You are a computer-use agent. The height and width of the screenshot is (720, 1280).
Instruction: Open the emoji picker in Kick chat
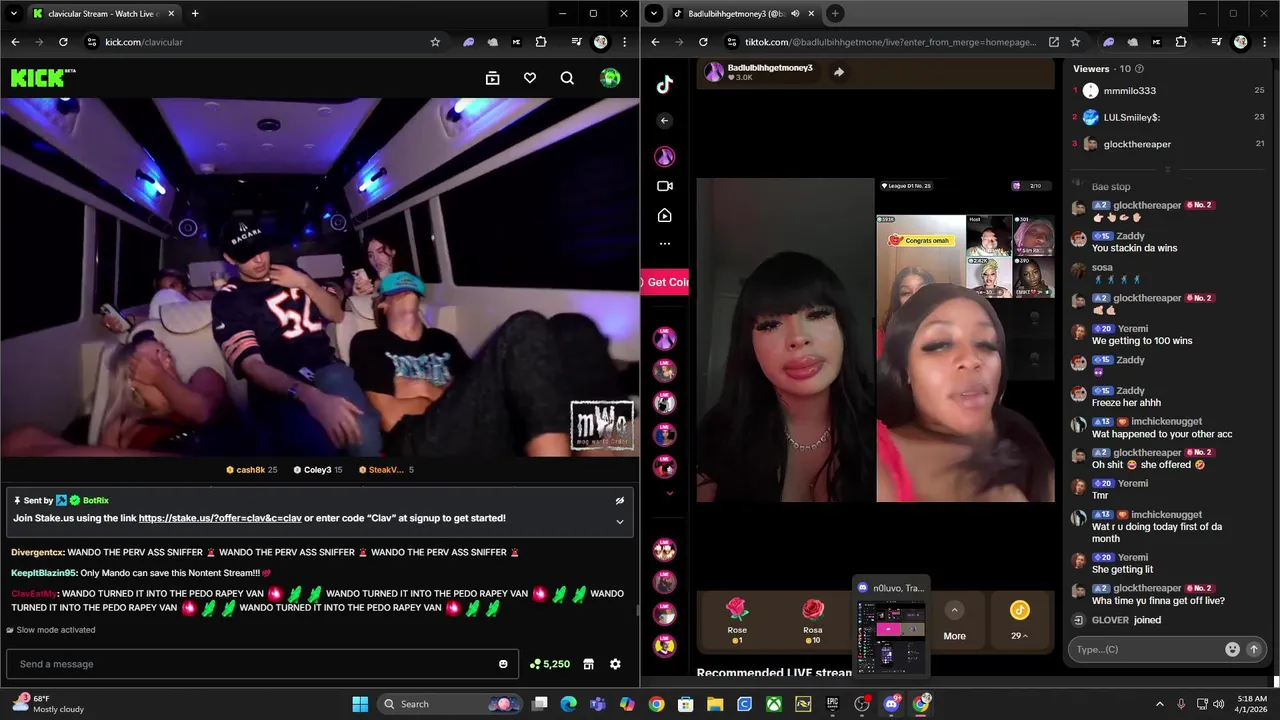(503, 664)
